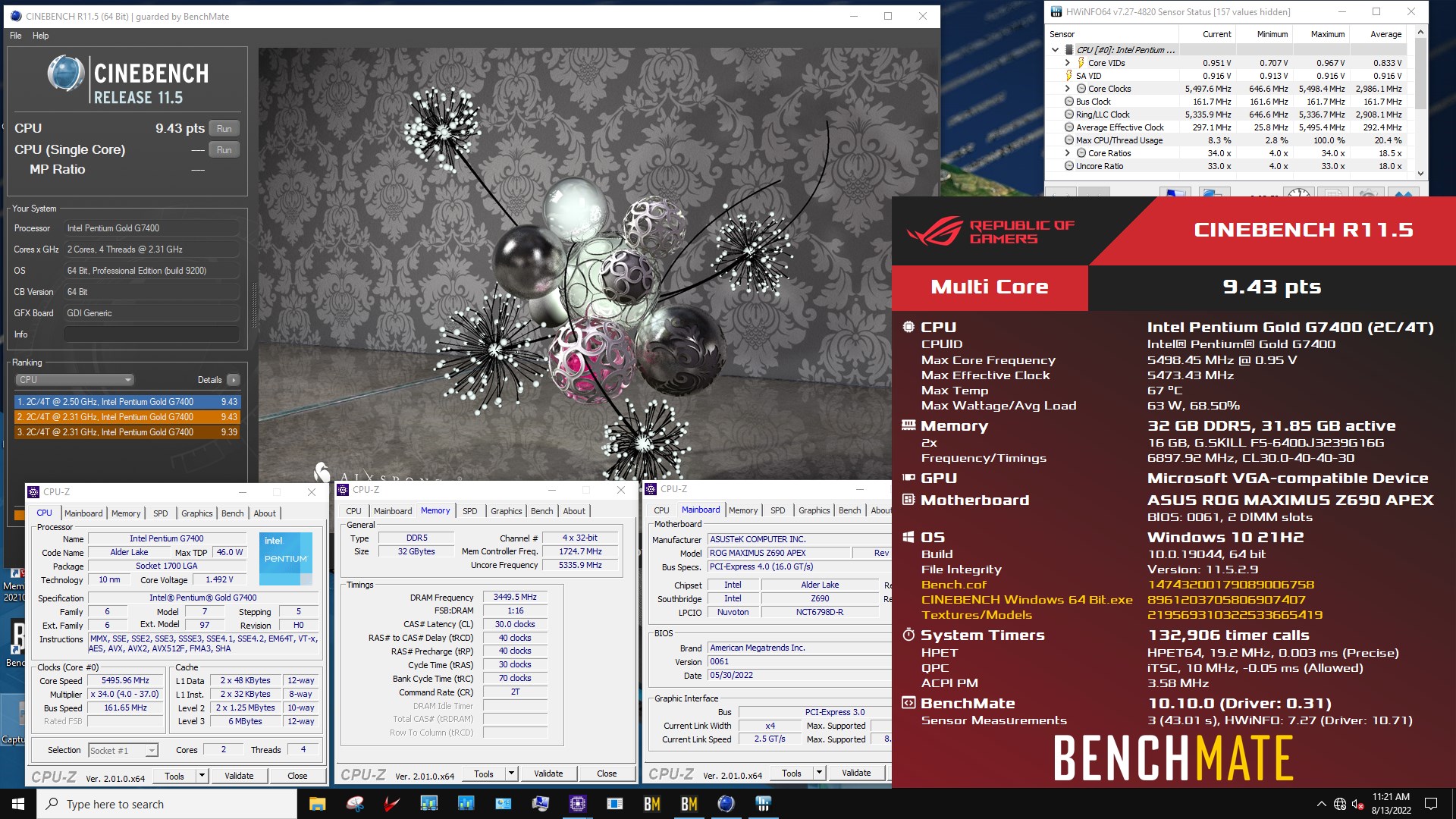Open Tools dropdown arrow in CPU-Z CPU window

[x=202, y=776]
